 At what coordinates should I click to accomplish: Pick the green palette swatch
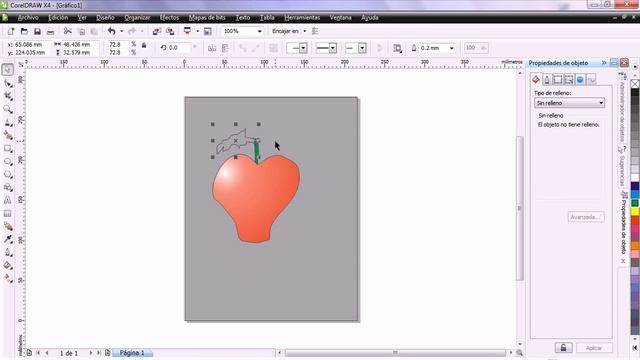(x=635, y=203)
